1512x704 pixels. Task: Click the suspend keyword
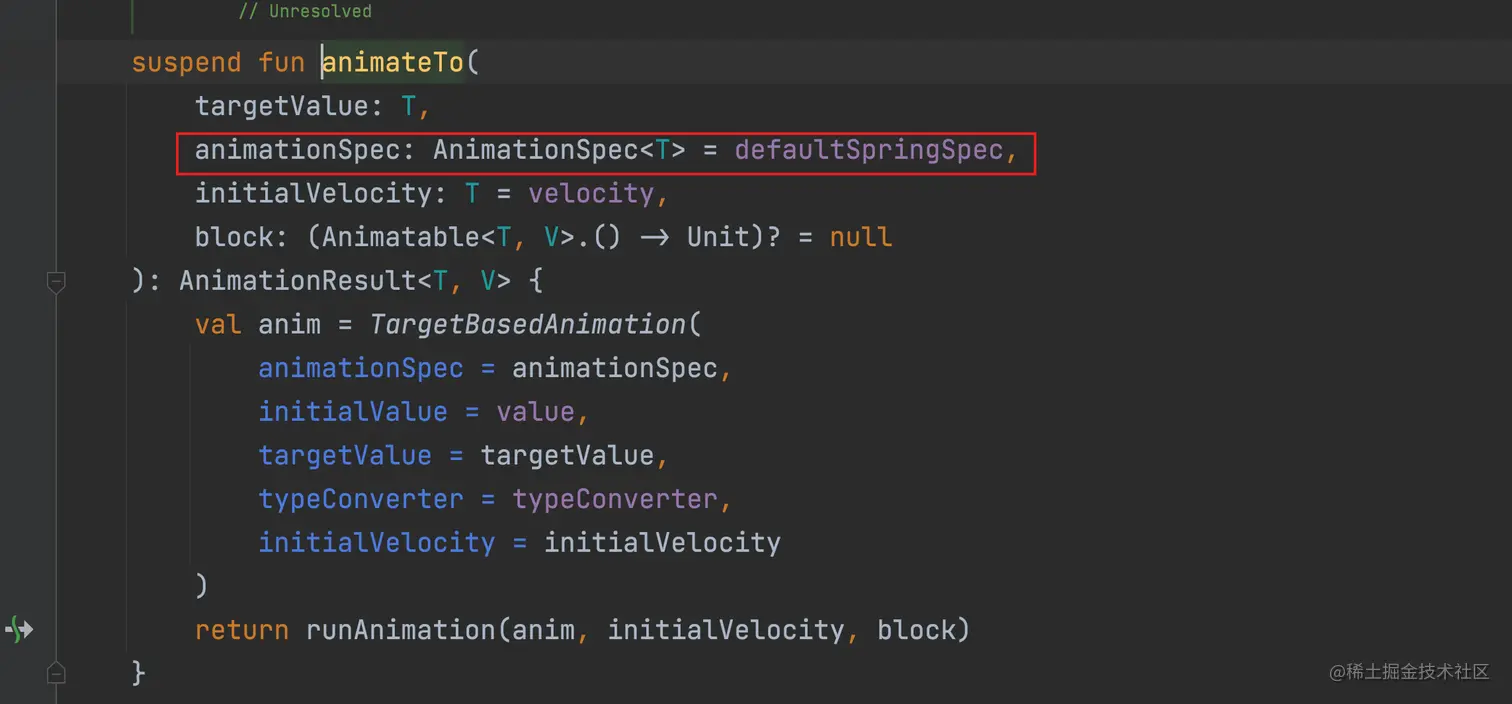point(186,63)
